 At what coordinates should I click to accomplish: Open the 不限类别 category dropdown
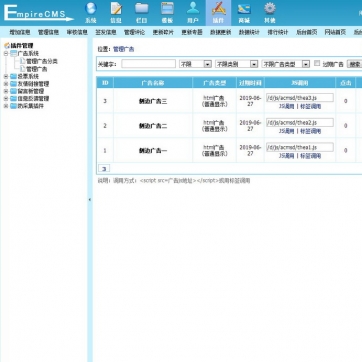236,64
